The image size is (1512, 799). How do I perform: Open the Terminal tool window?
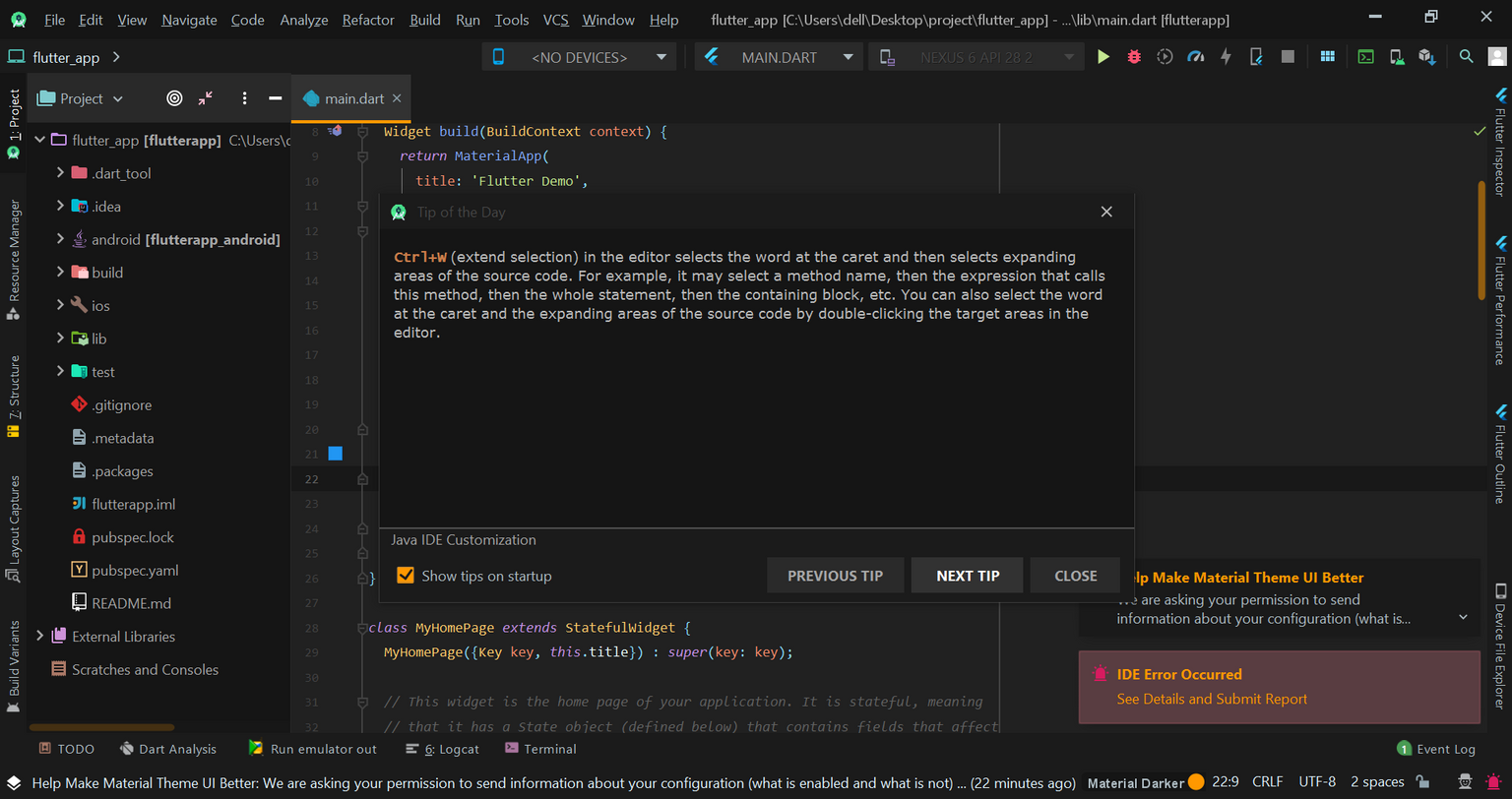pos(540,749)
